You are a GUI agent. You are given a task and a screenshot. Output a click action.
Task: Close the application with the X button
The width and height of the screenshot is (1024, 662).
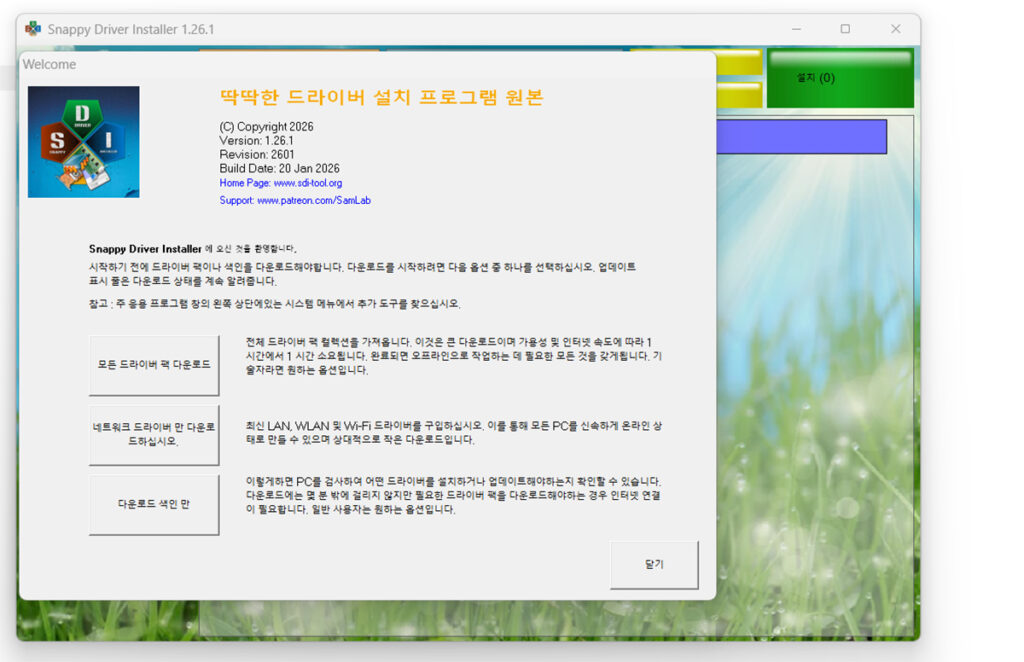tap(895, 30)
